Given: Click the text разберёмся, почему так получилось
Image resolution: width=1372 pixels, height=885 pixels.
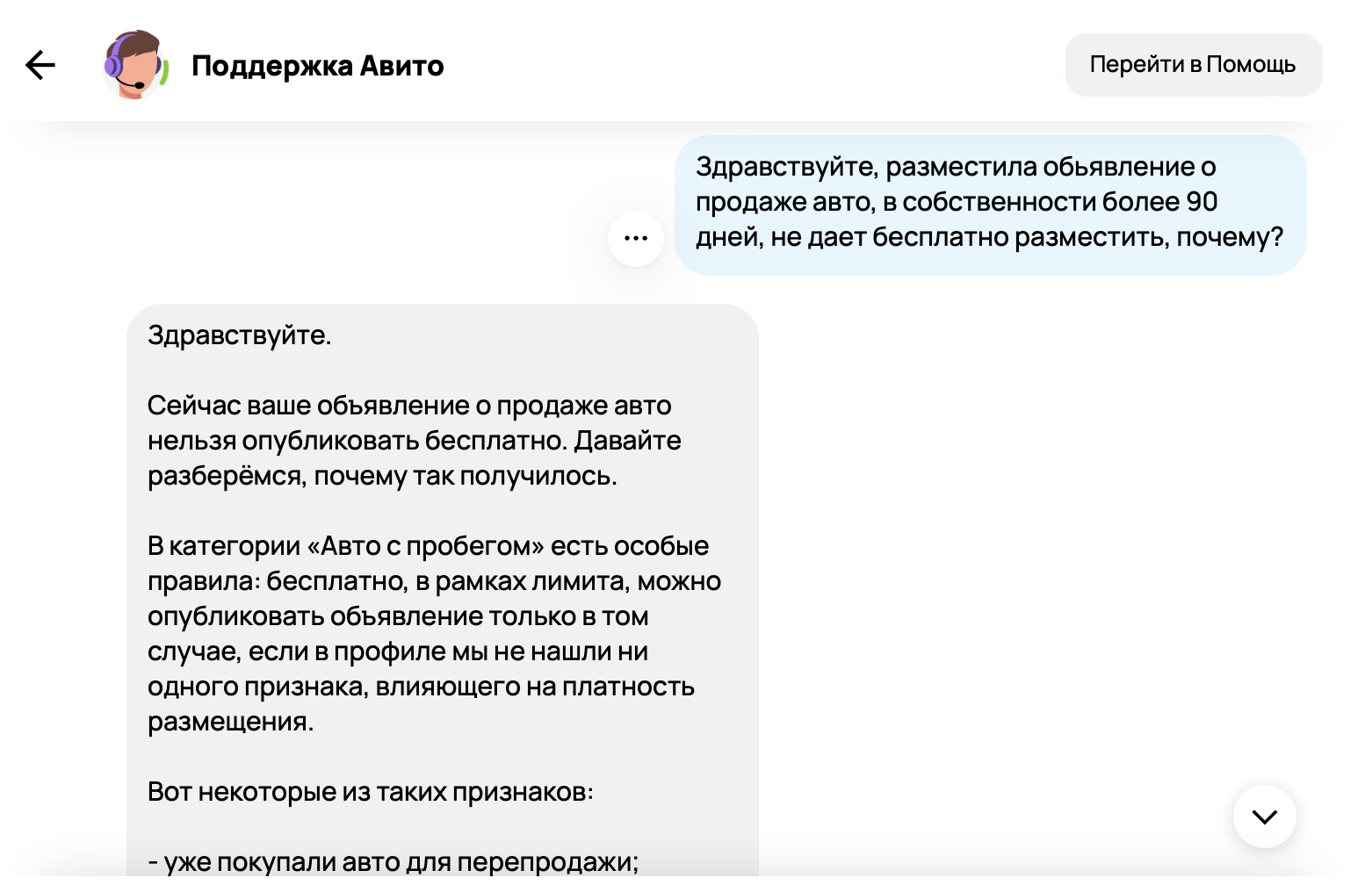Looking at the screenshot, I should point(382,476).
